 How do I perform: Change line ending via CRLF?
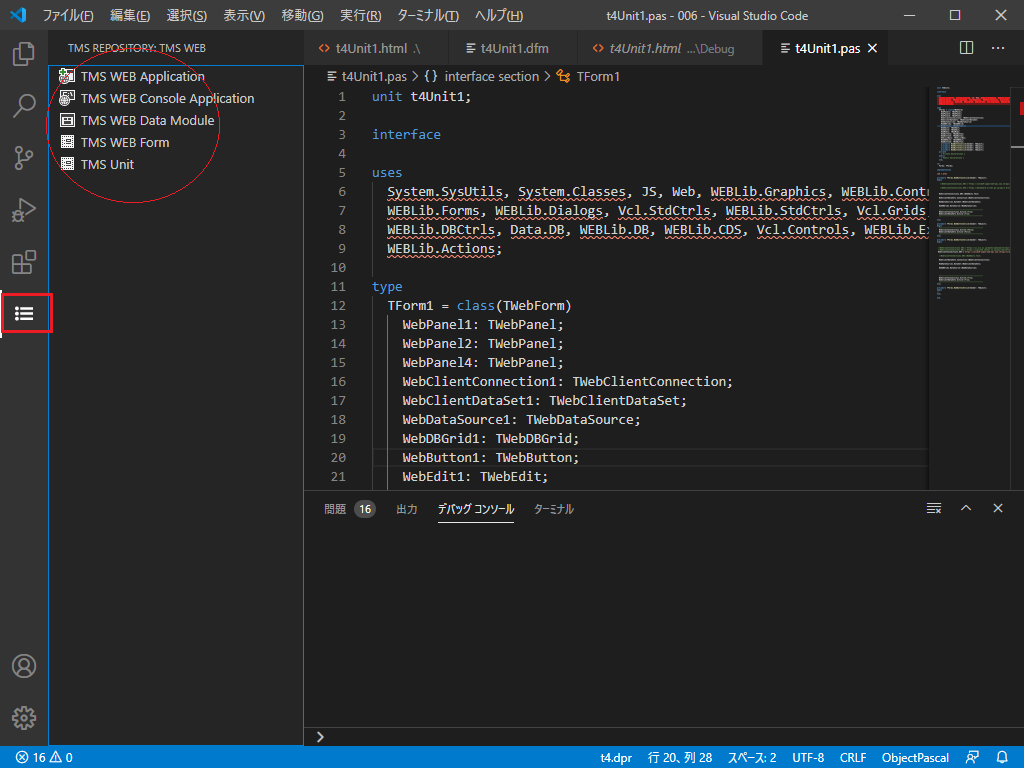852,758
